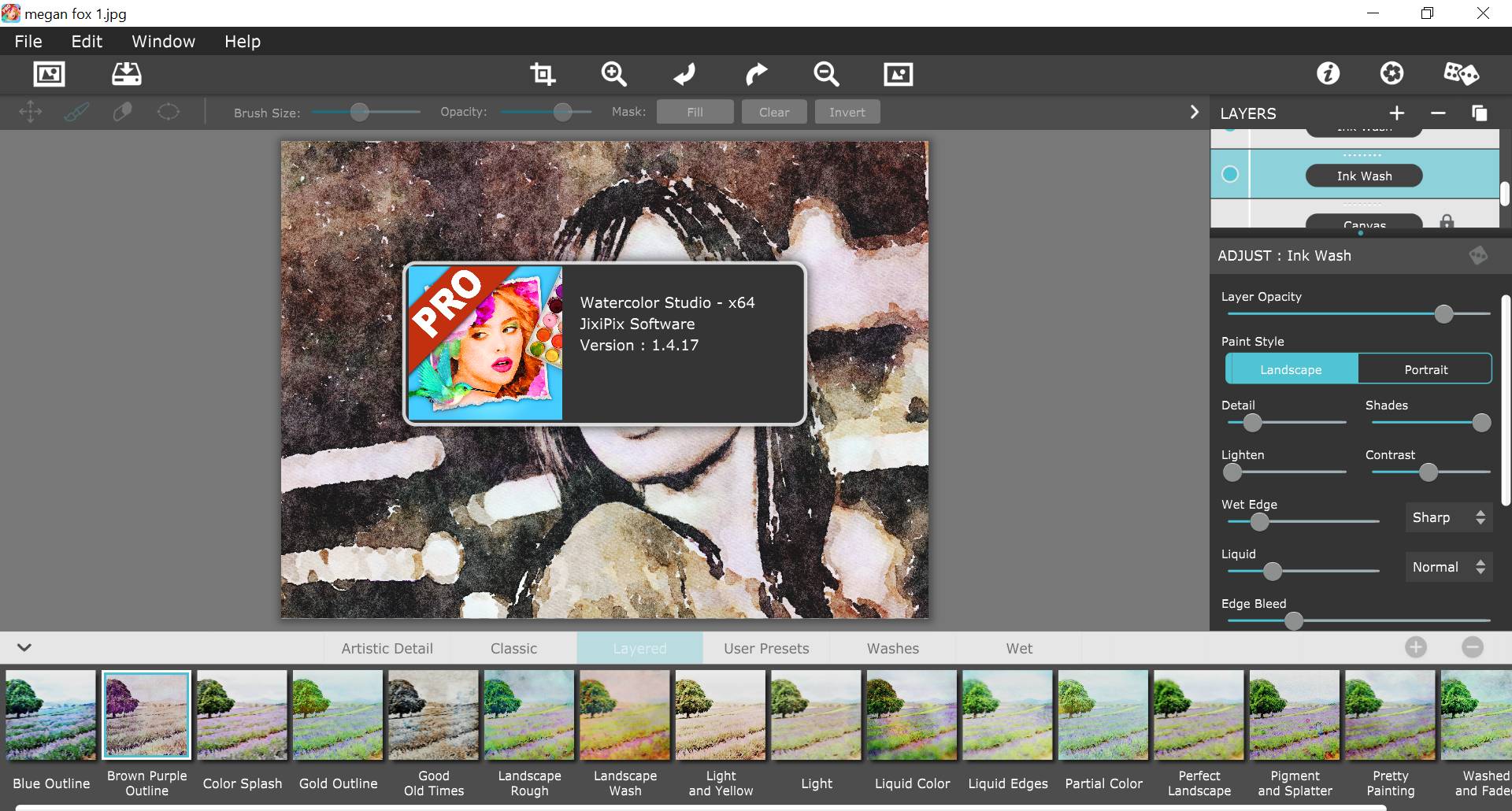Click the Layer Opacity slider handle
This screenshot has width=1512, height=811.
[1443, 314]
